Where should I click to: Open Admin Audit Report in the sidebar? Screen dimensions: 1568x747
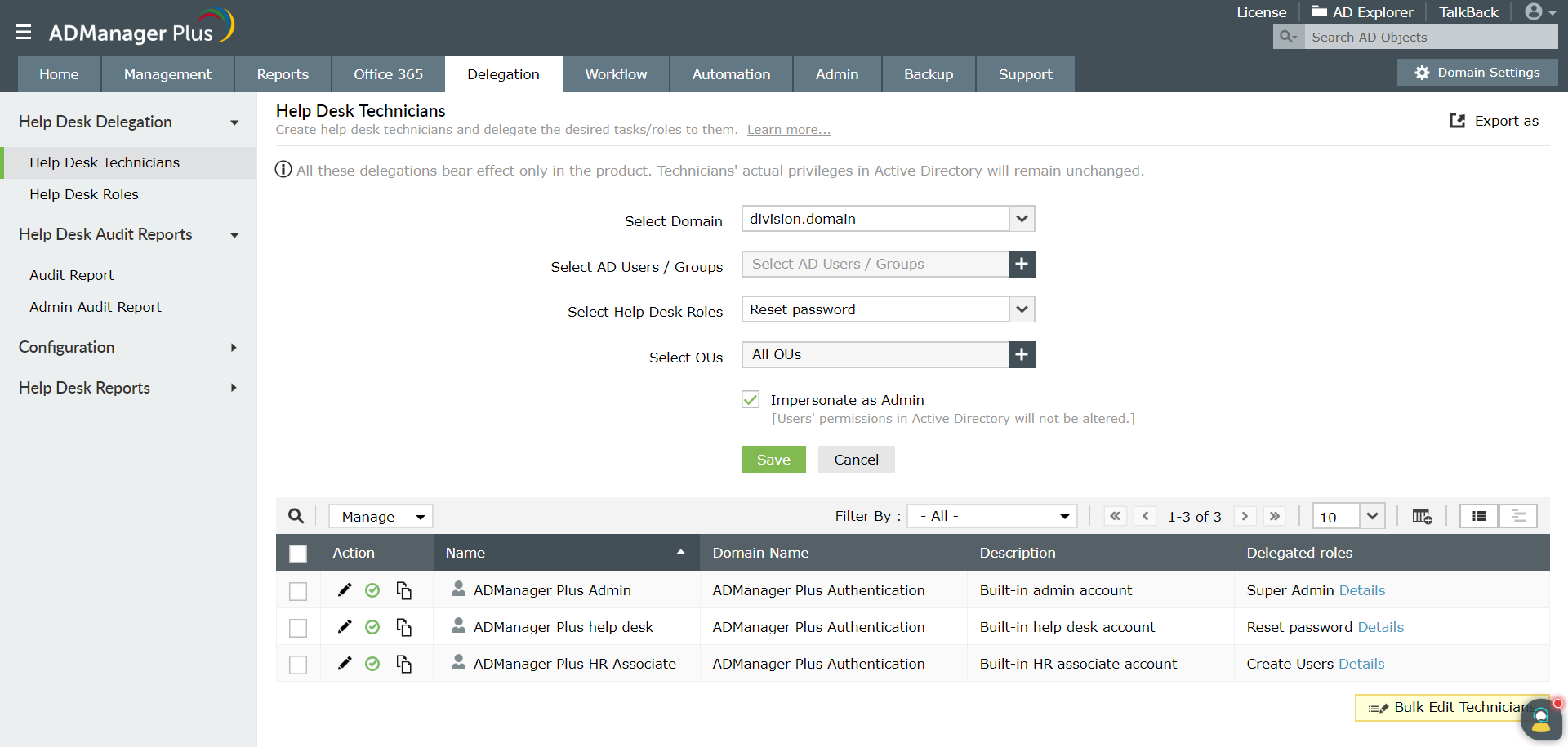point(96,307)
